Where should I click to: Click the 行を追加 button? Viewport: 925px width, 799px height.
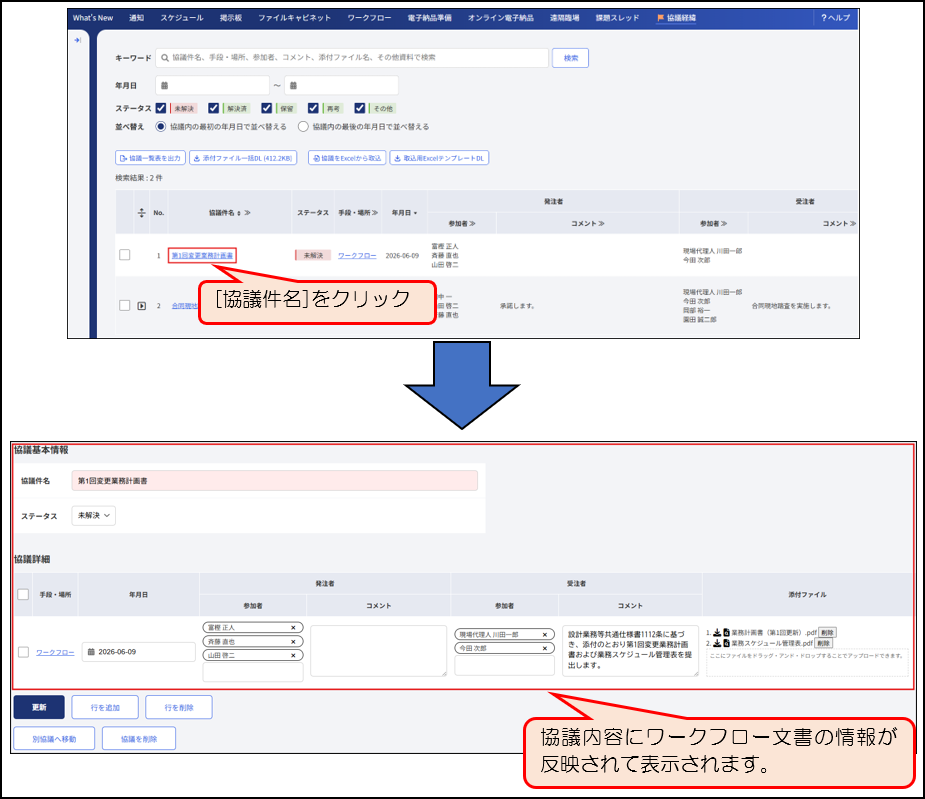pyautogui.click(x=105, y=707)
